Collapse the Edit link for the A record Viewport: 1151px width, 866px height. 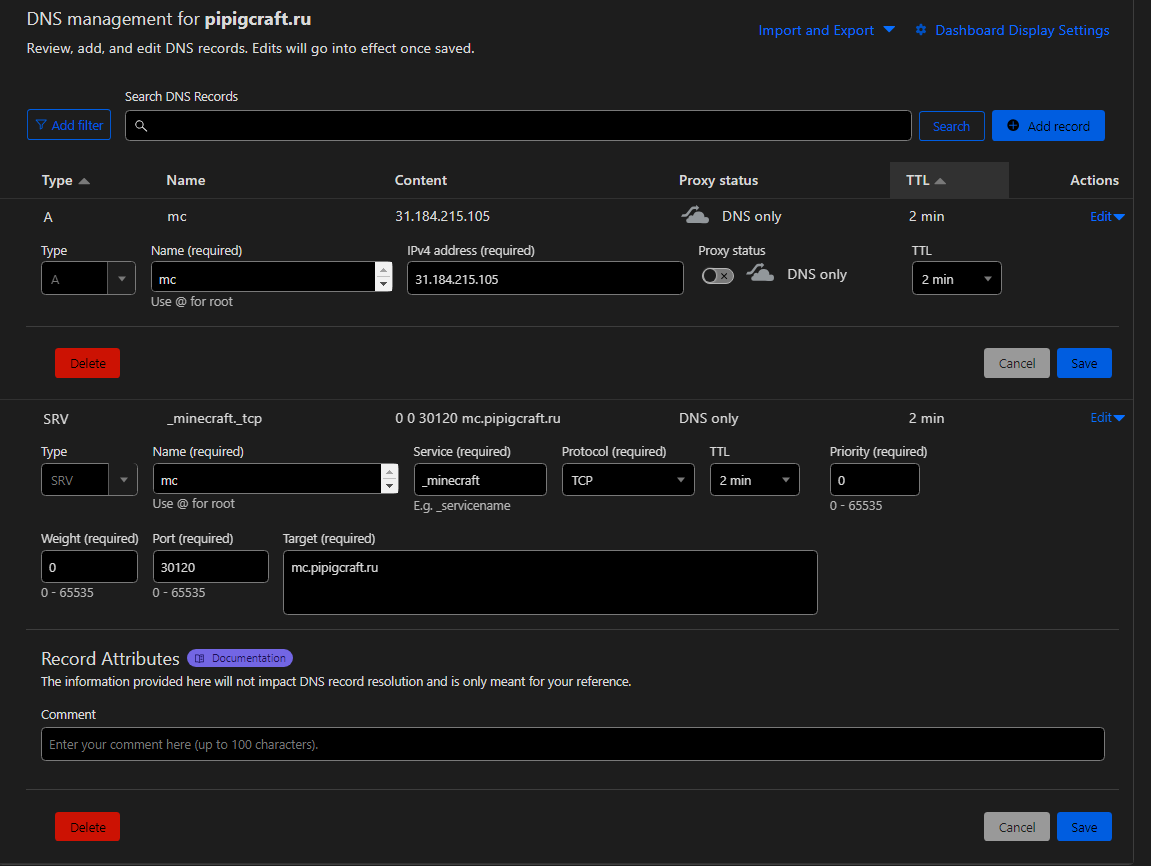click(x=1107, y=216)
